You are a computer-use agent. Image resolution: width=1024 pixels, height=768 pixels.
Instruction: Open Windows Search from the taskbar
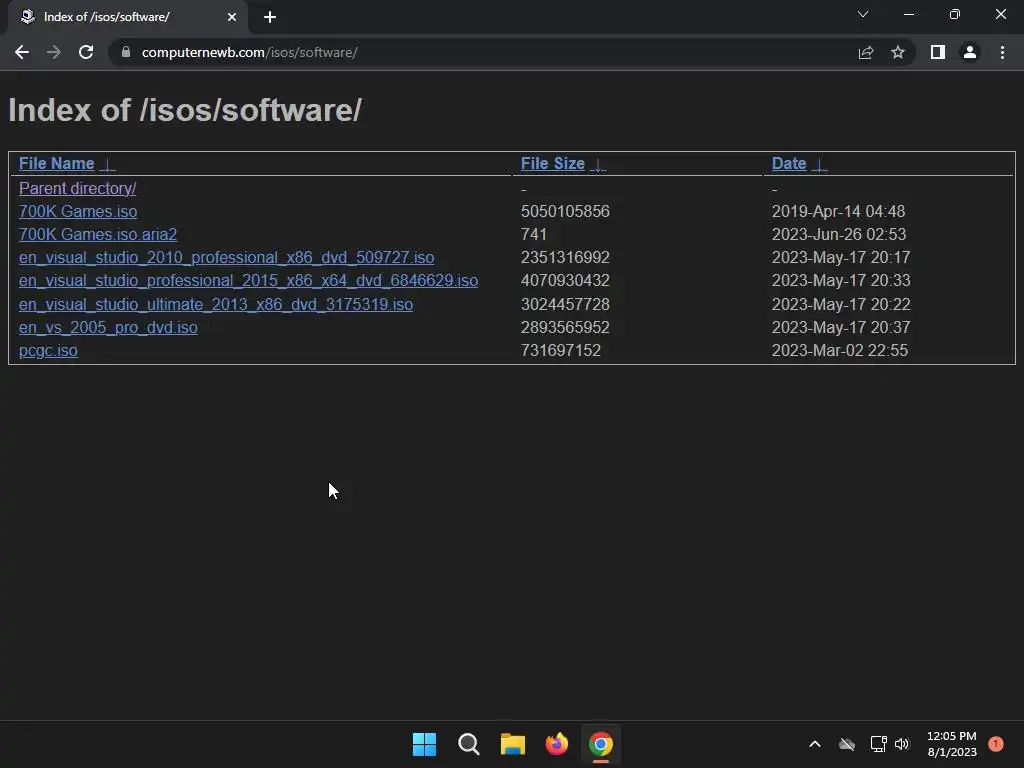469,744
